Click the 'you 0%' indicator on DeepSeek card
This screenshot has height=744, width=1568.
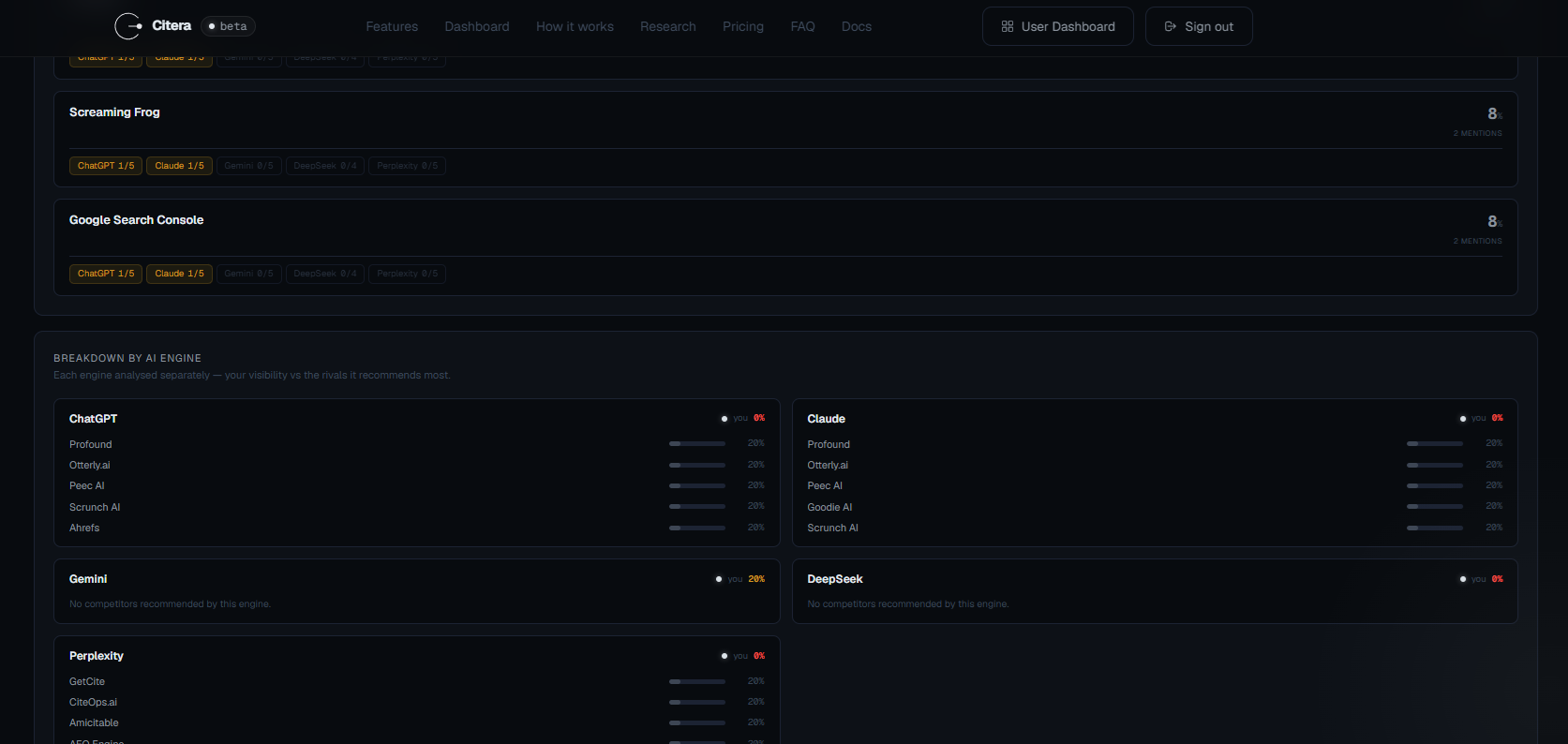(1481, 579)
